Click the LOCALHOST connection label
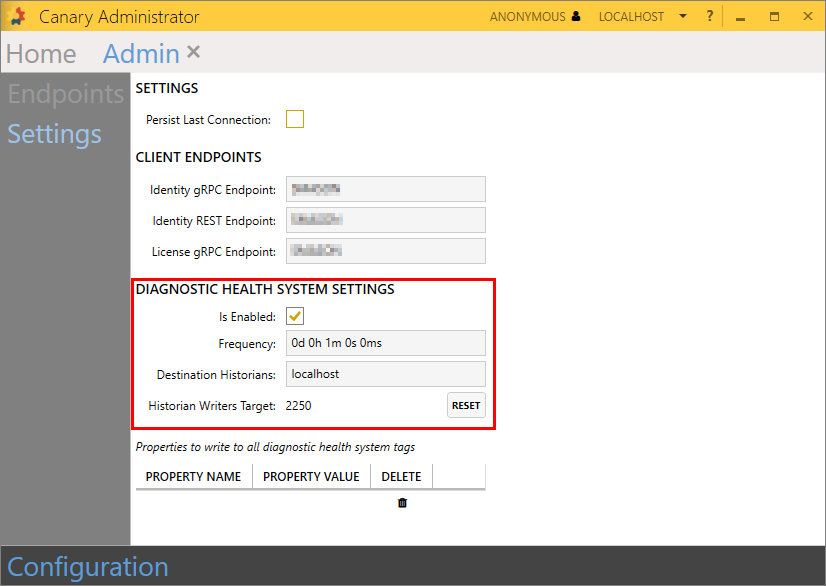This screenshot has height=586, width=826. click(631, 16)
